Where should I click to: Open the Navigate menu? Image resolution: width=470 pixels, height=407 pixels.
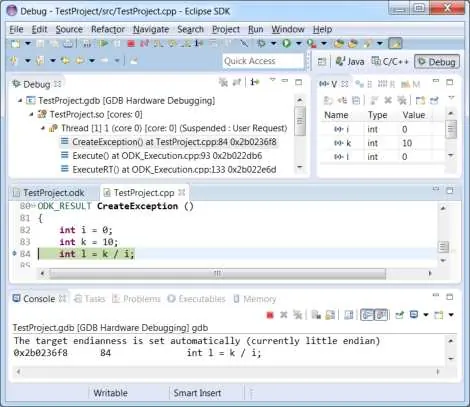(x=151, y=29)
